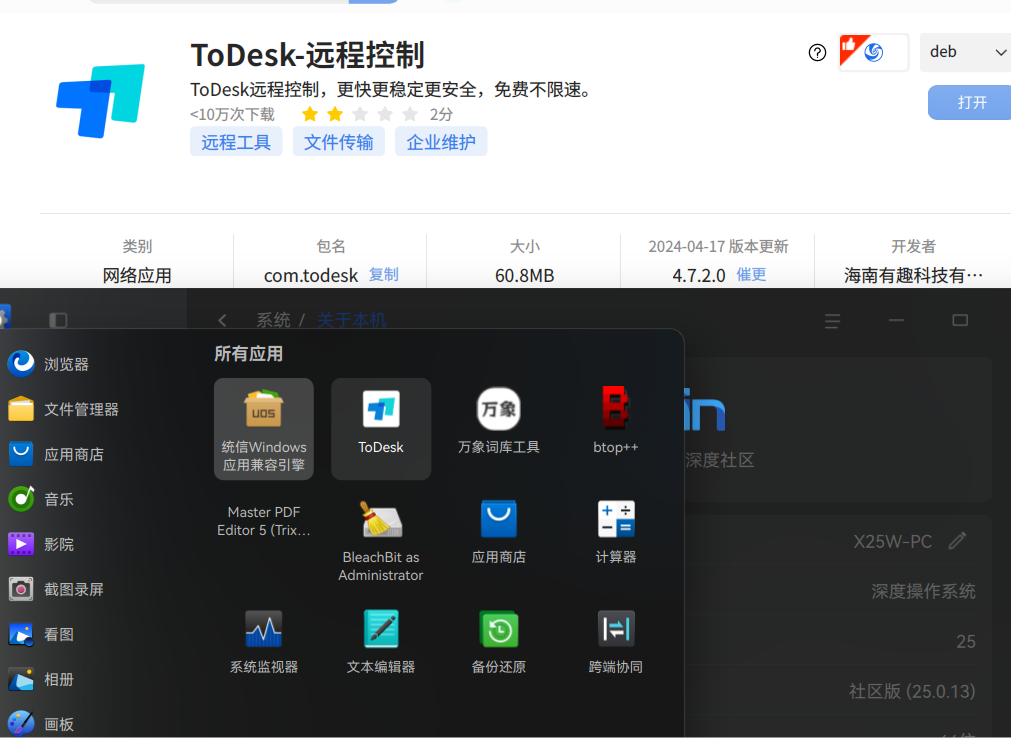Image resolution: width=1011 pixels, height=738 pixels.
Task: Open the hamburger menu in About window
Action: [832, 320]
